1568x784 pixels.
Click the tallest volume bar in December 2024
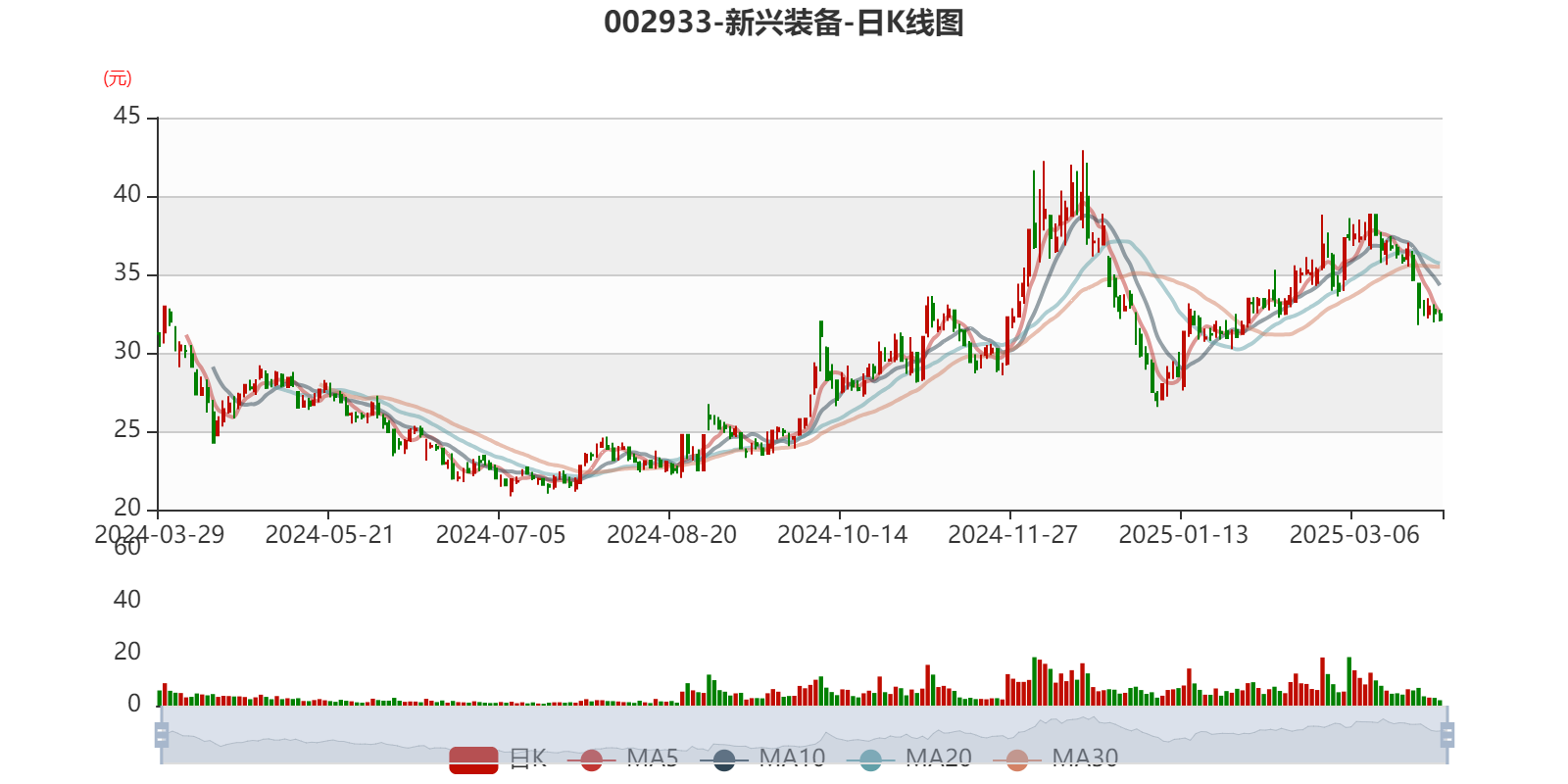tap(1034, 681)
